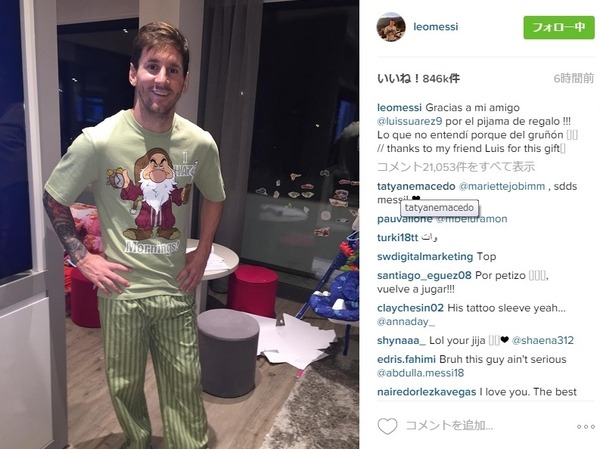Viewport: 600px width, 449px height.
Task: Click the 6時間前 post timestamp
Action: [574, 78]
